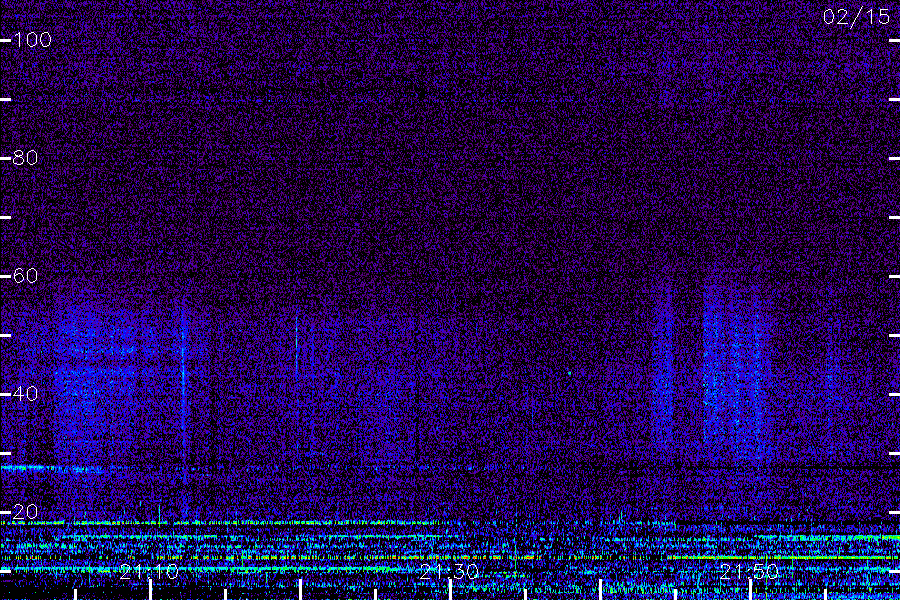
Task: Select the "60" frequency axis label
Action: [x=25, y=276]
